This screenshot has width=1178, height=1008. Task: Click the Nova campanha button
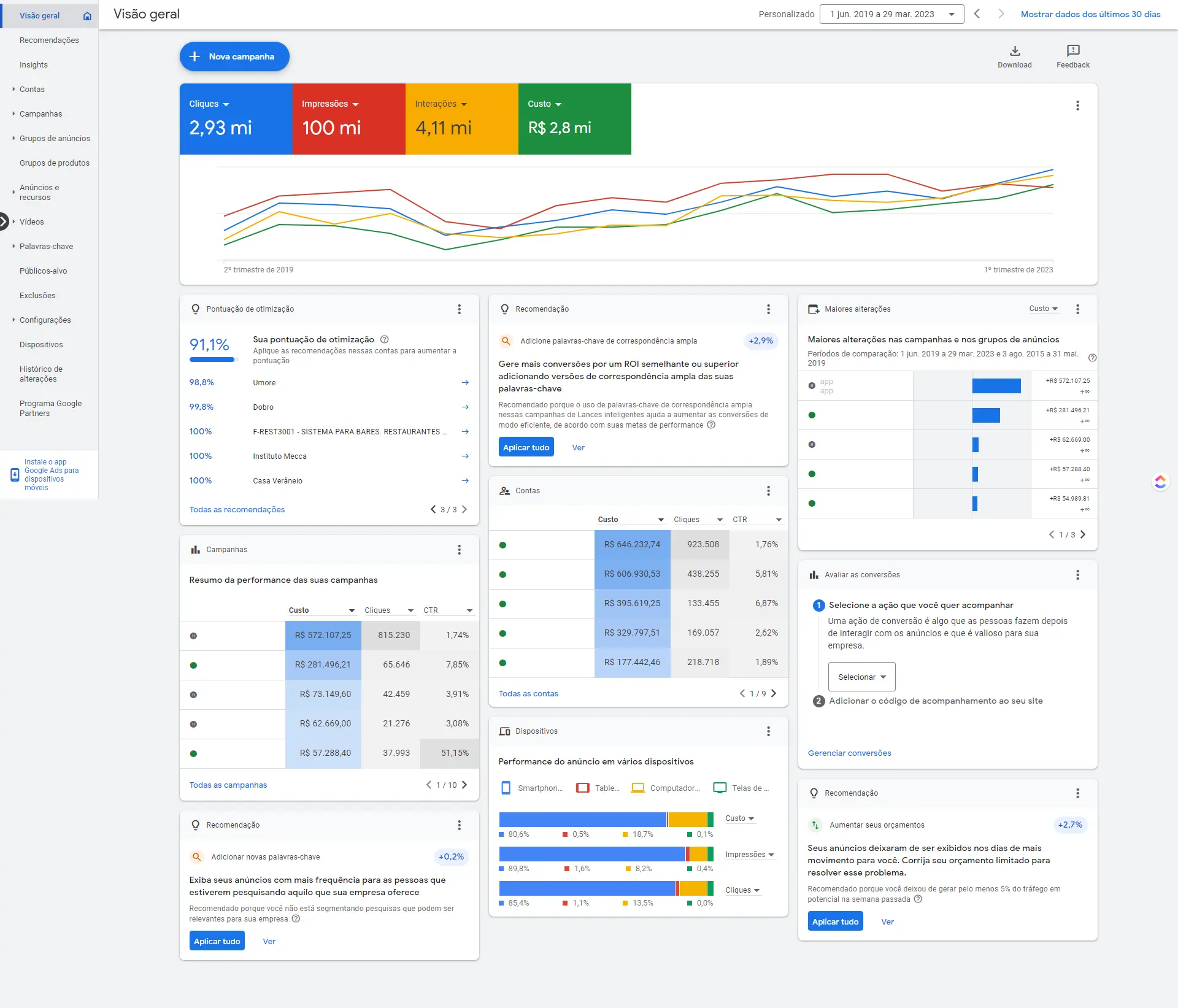[x=234, y=56]
